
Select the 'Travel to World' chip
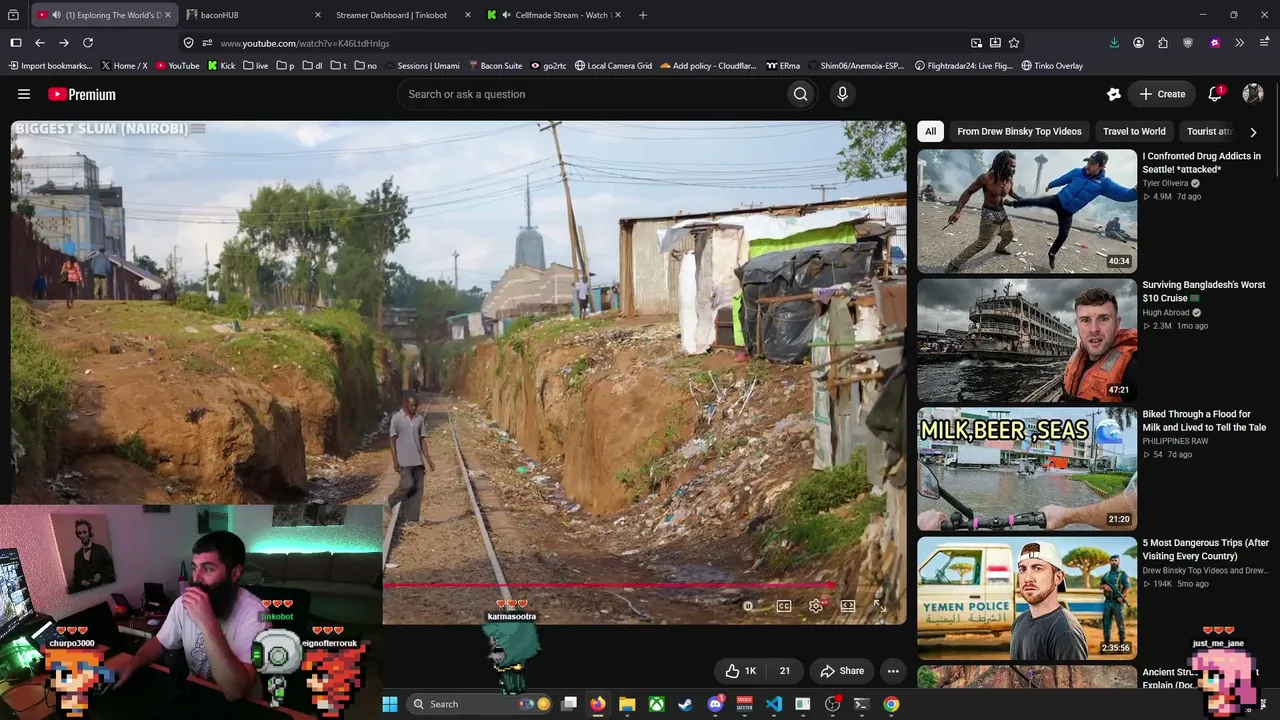(x=1134, y=131)
